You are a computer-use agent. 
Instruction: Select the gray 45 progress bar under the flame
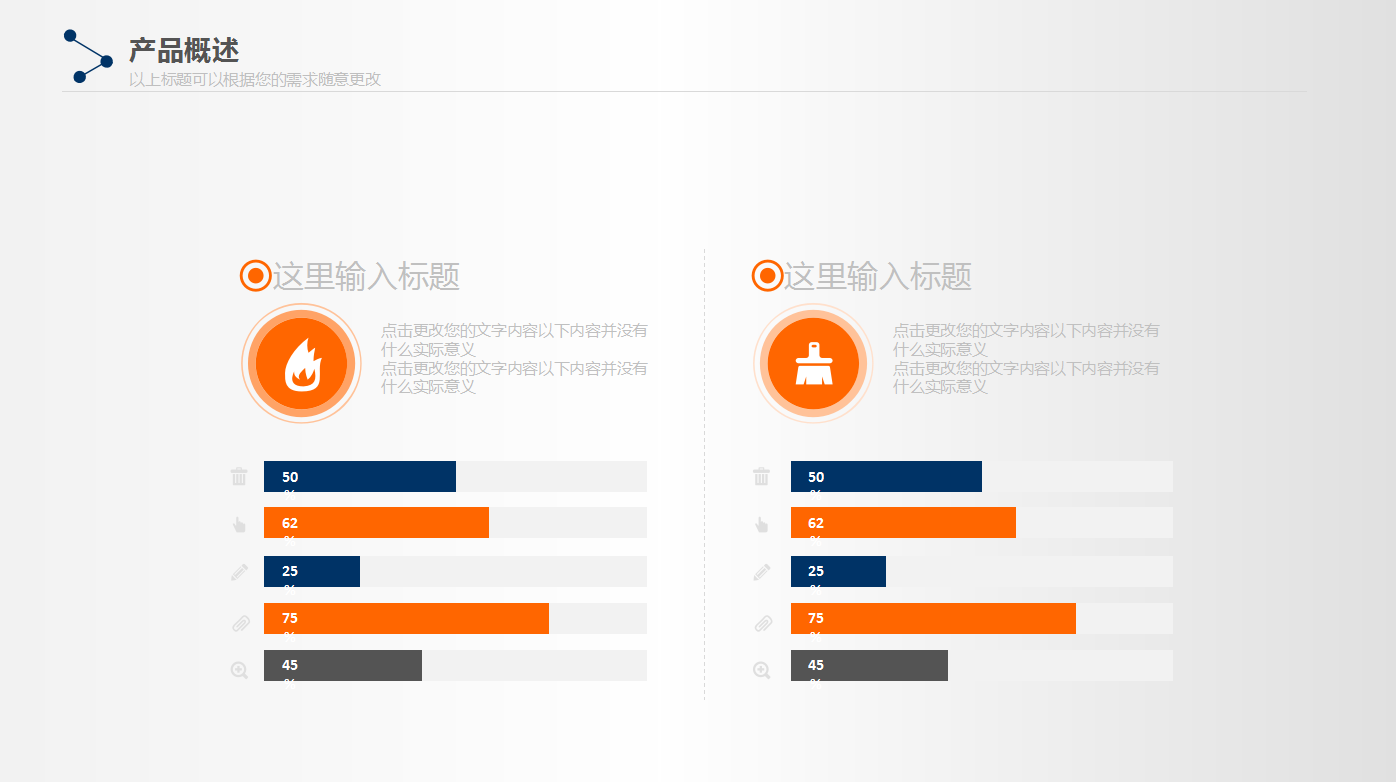tap(343, 665)
